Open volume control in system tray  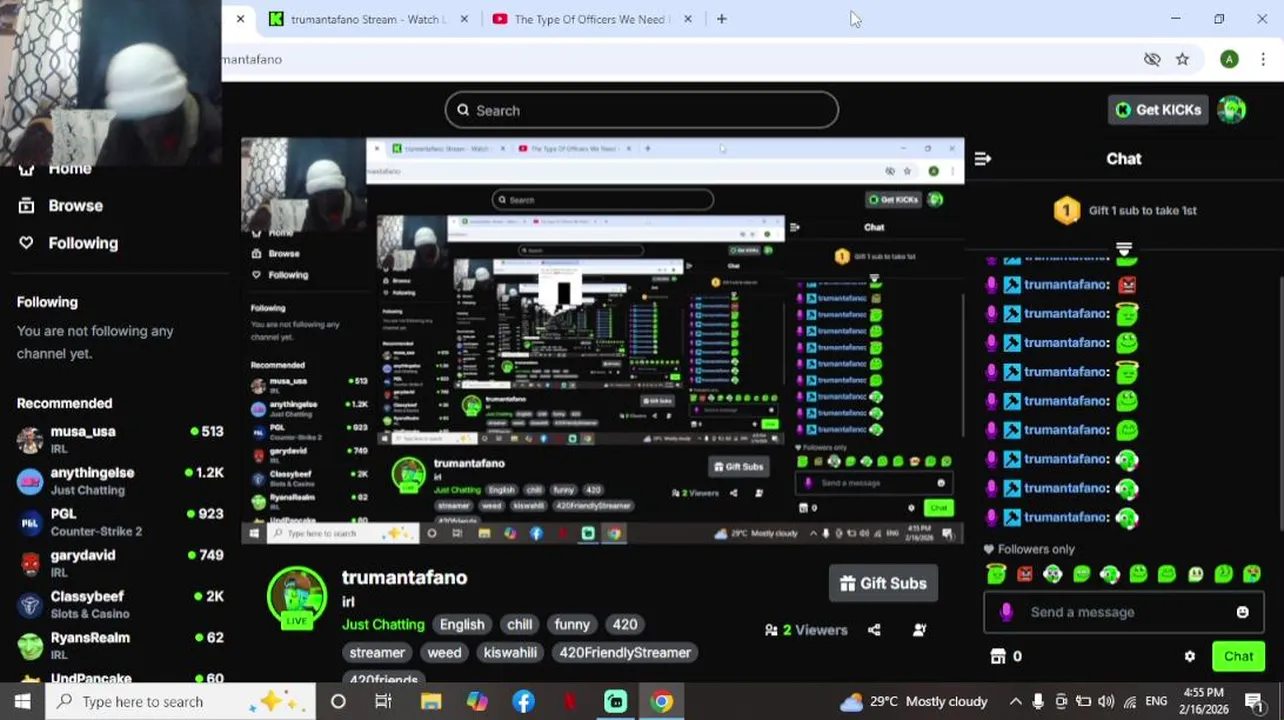click(1106, 702)
